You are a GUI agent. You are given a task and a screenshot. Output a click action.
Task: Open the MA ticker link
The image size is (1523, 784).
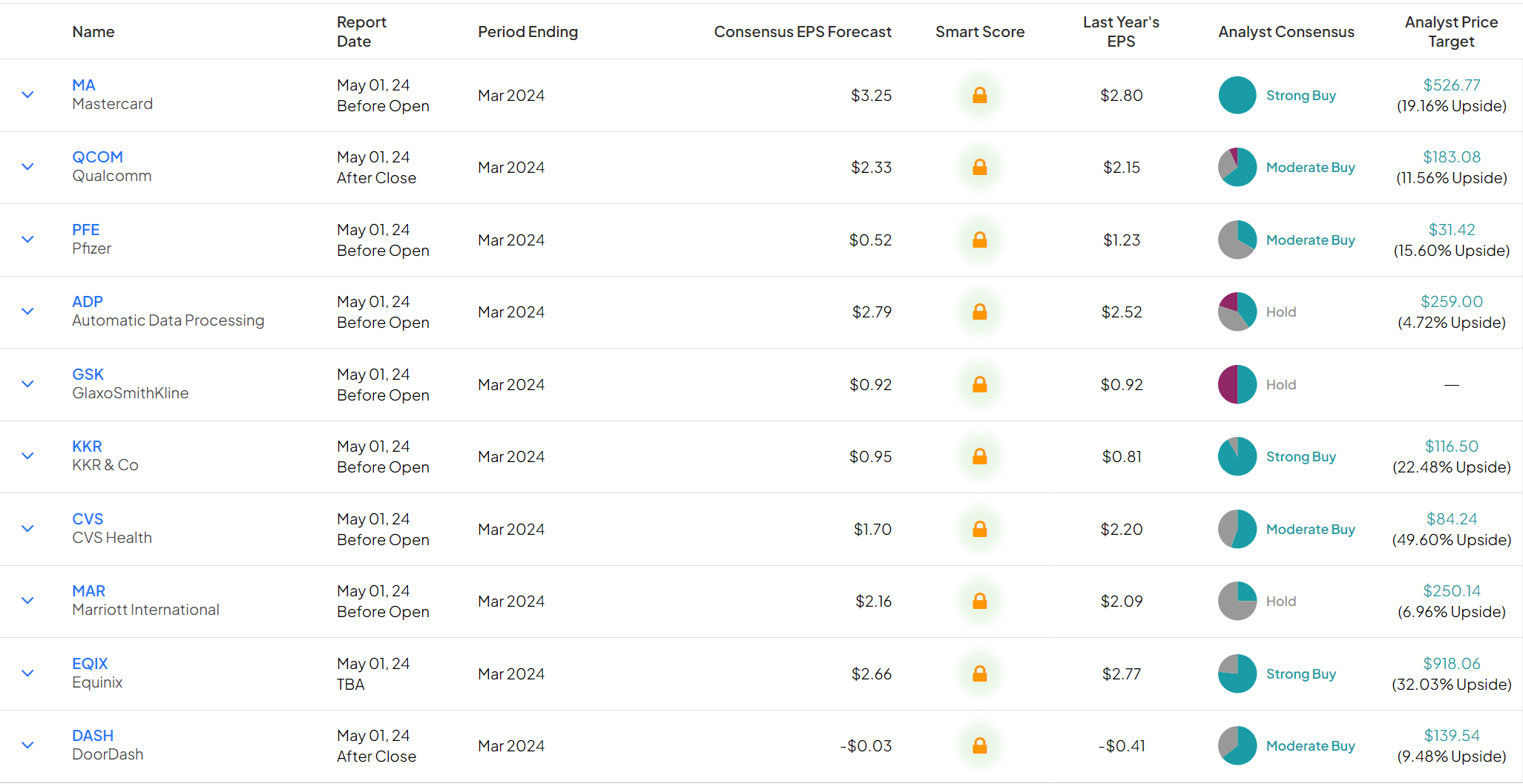(84, 85)
